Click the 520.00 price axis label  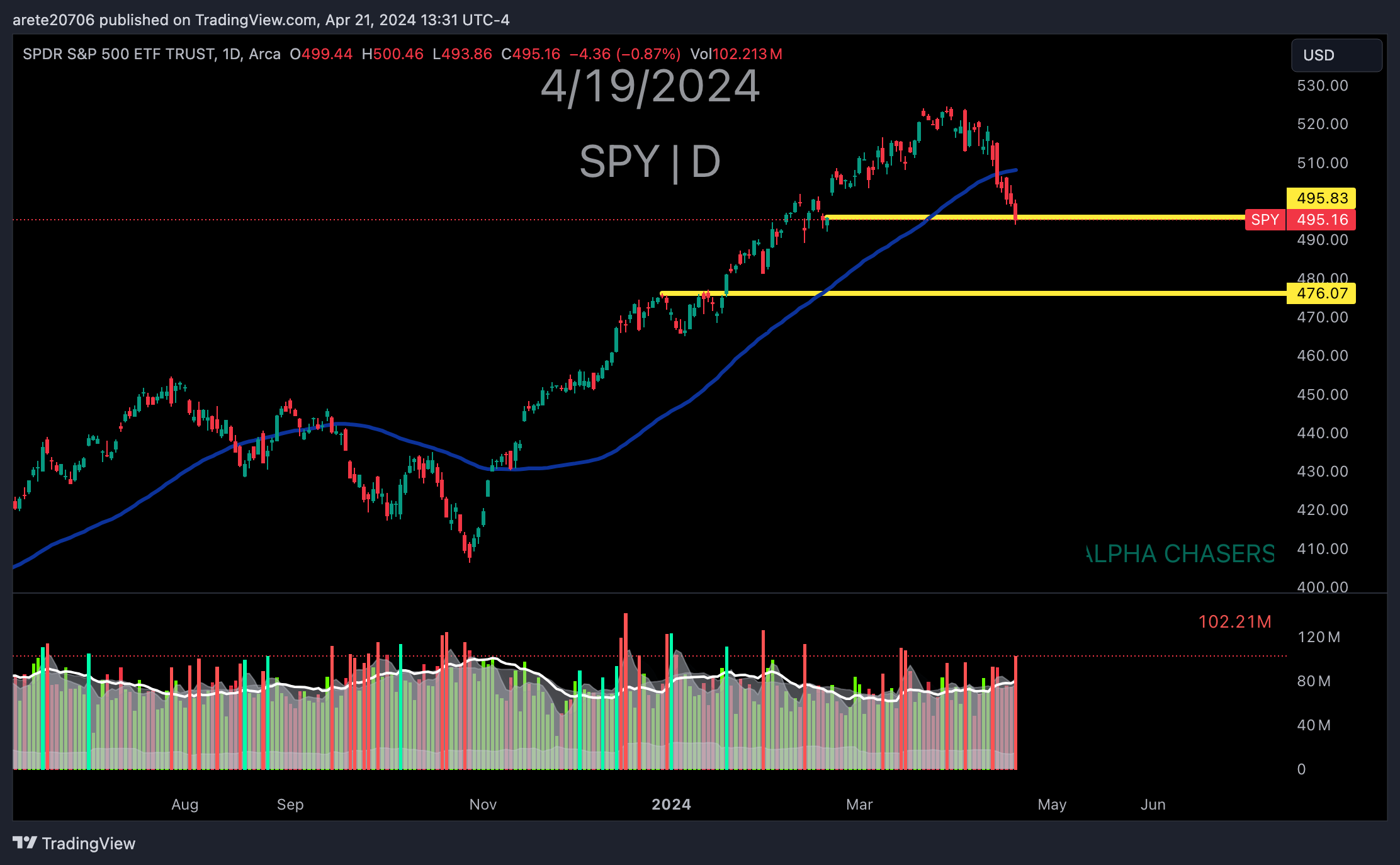[x=1323, y=124]
